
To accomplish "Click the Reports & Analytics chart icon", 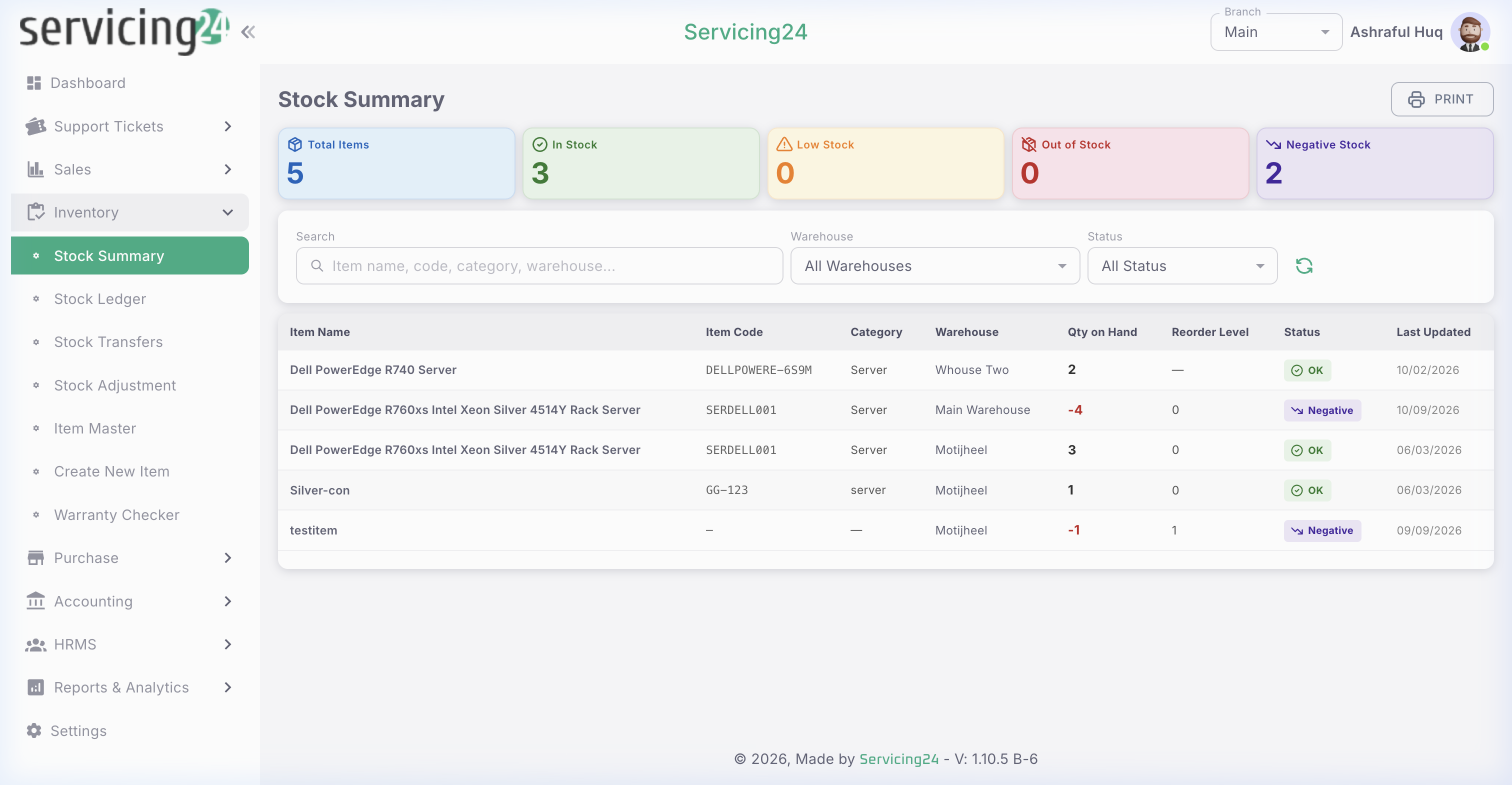I will click(36, 687).
